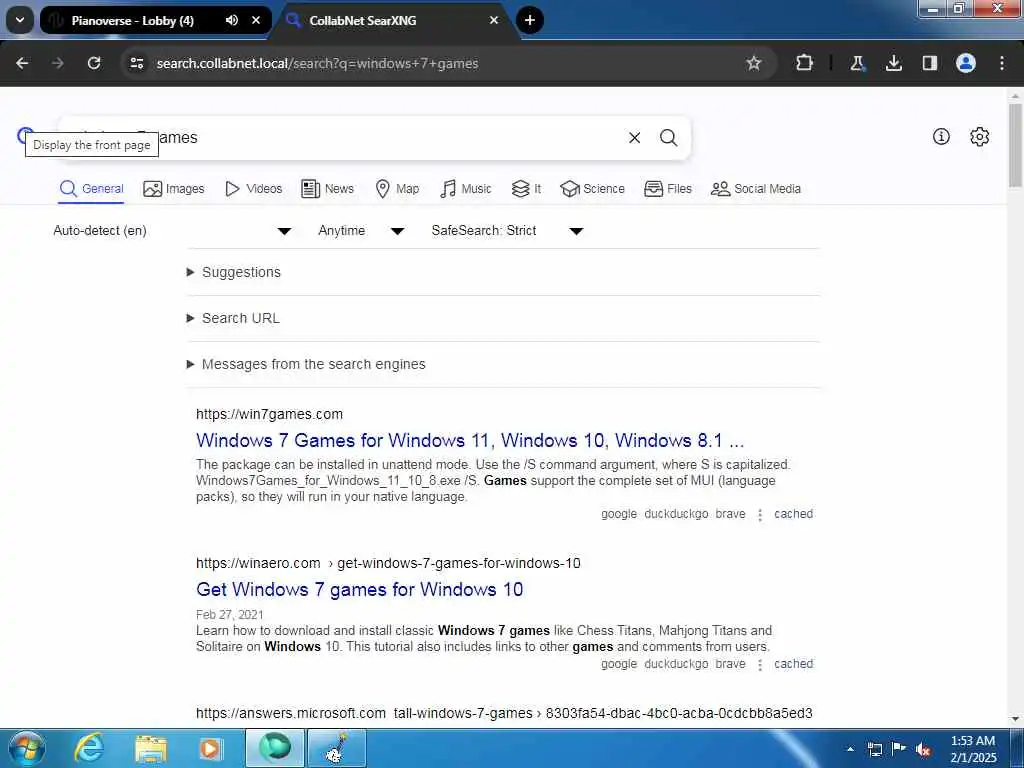The width and height of the screenshot is (1024, 768).
Task: Go back to the previous page
Action: [x=22, y=63]
